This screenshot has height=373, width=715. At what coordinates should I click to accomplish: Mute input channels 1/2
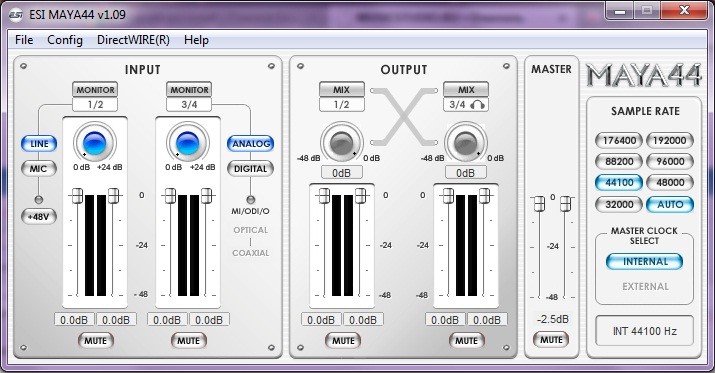95,341
